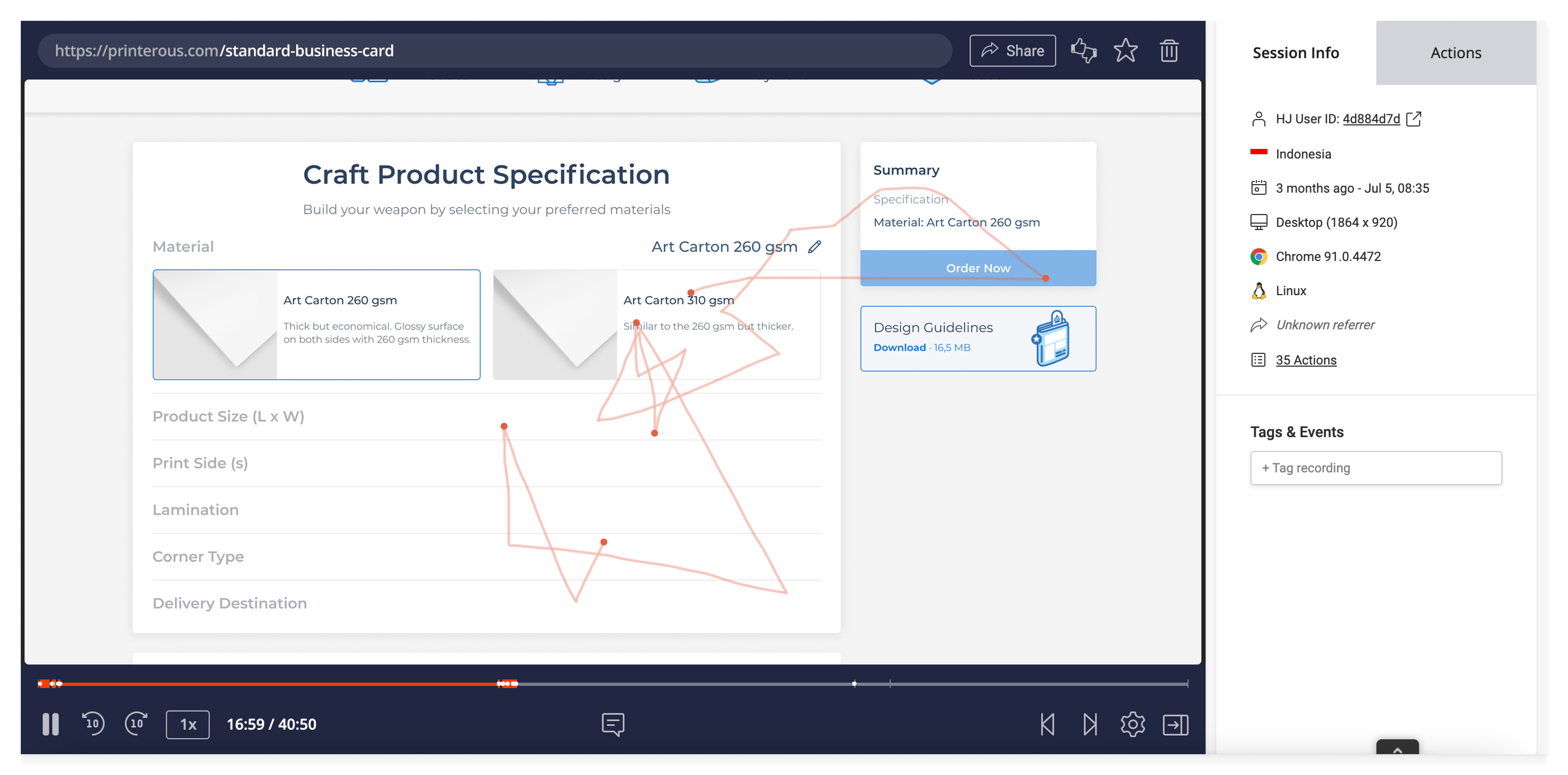Star this recording as favorite

[1126, 50]
